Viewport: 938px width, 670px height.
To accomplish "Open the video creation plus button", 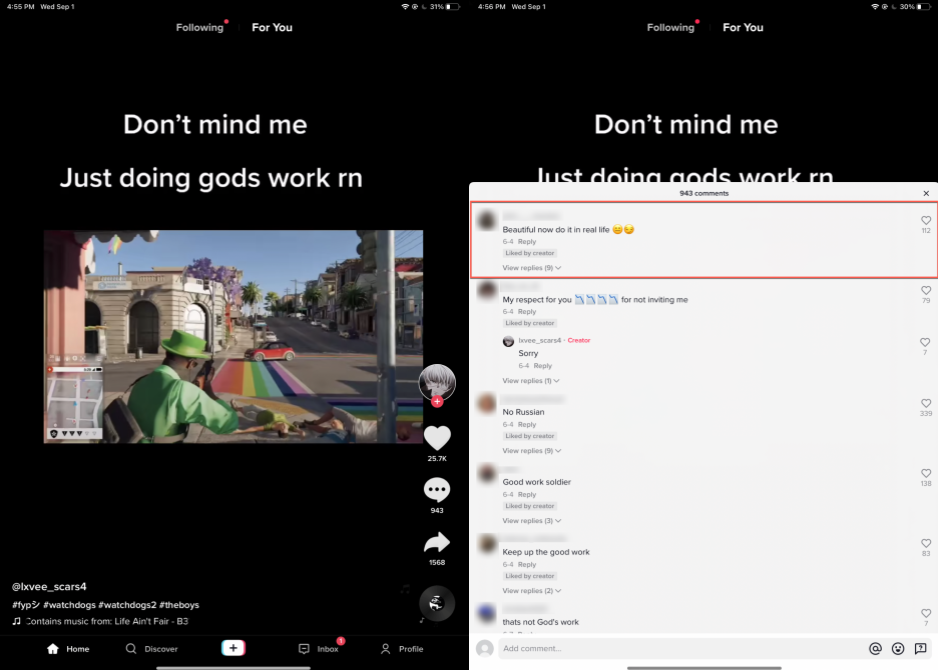I will click(233, 648).
